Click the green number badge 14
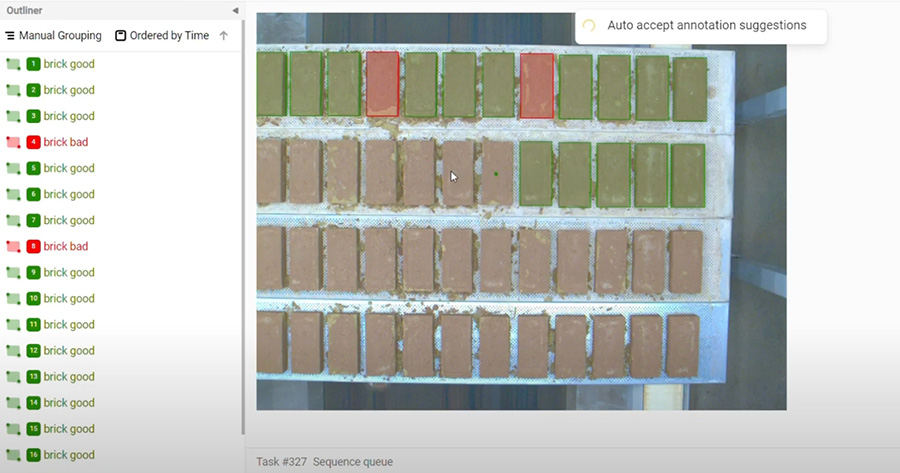 pos(33,403)
